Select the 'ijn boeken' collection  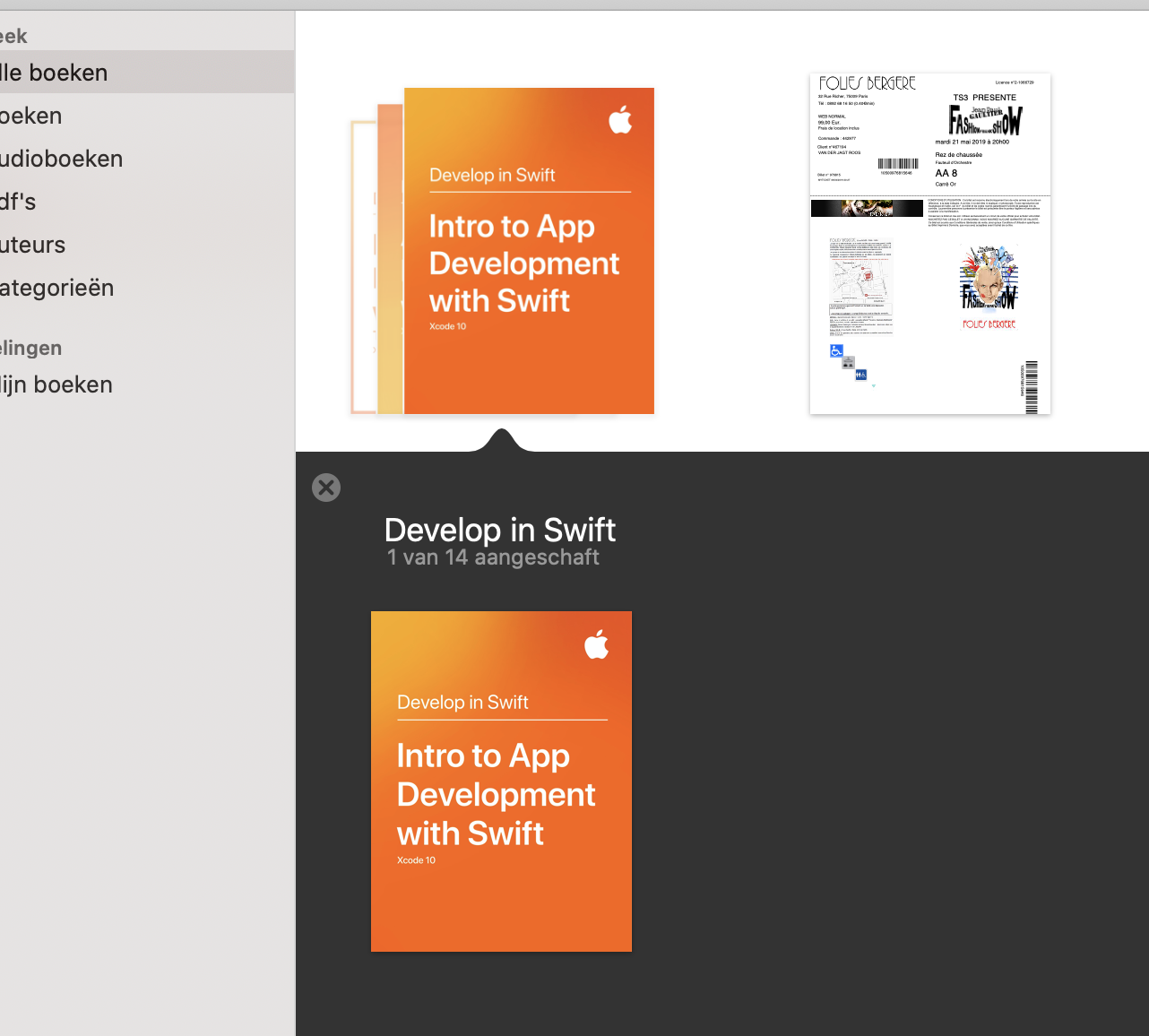tap(147, 384)
